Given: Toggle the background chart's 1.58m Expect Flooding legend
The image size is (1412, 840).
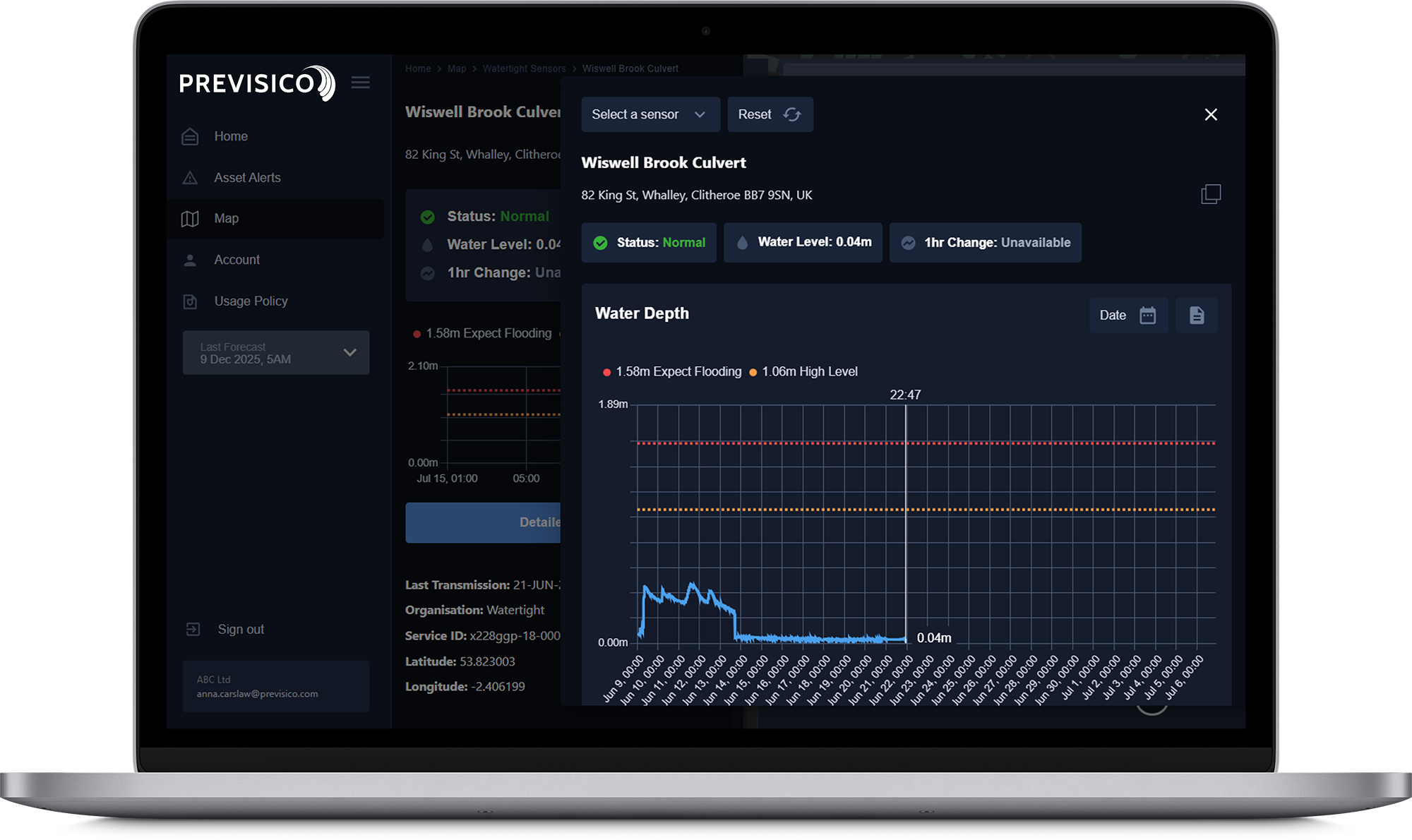Looking at the screenshot, I should [482, 333].
